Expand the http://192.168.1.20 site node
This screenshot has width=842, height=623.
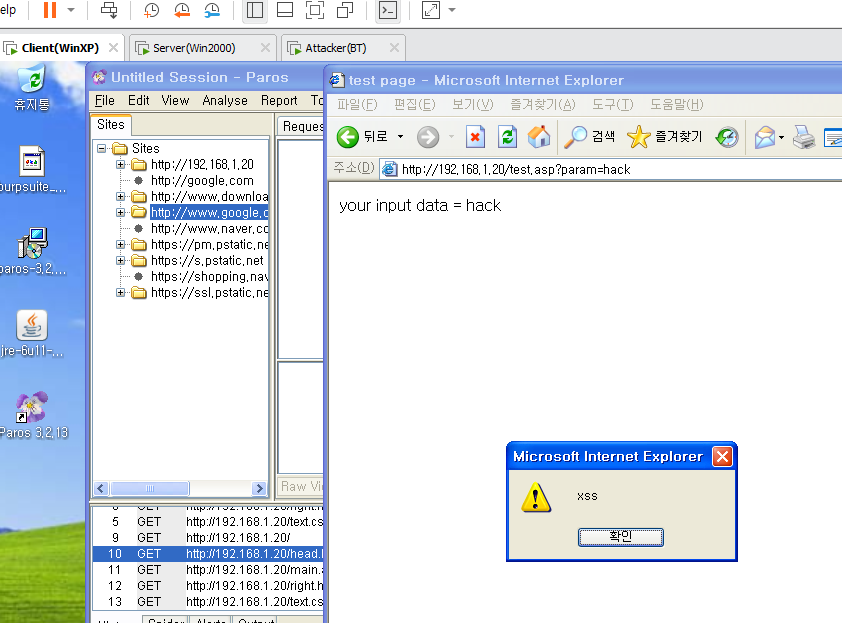(x=121, y=164)
